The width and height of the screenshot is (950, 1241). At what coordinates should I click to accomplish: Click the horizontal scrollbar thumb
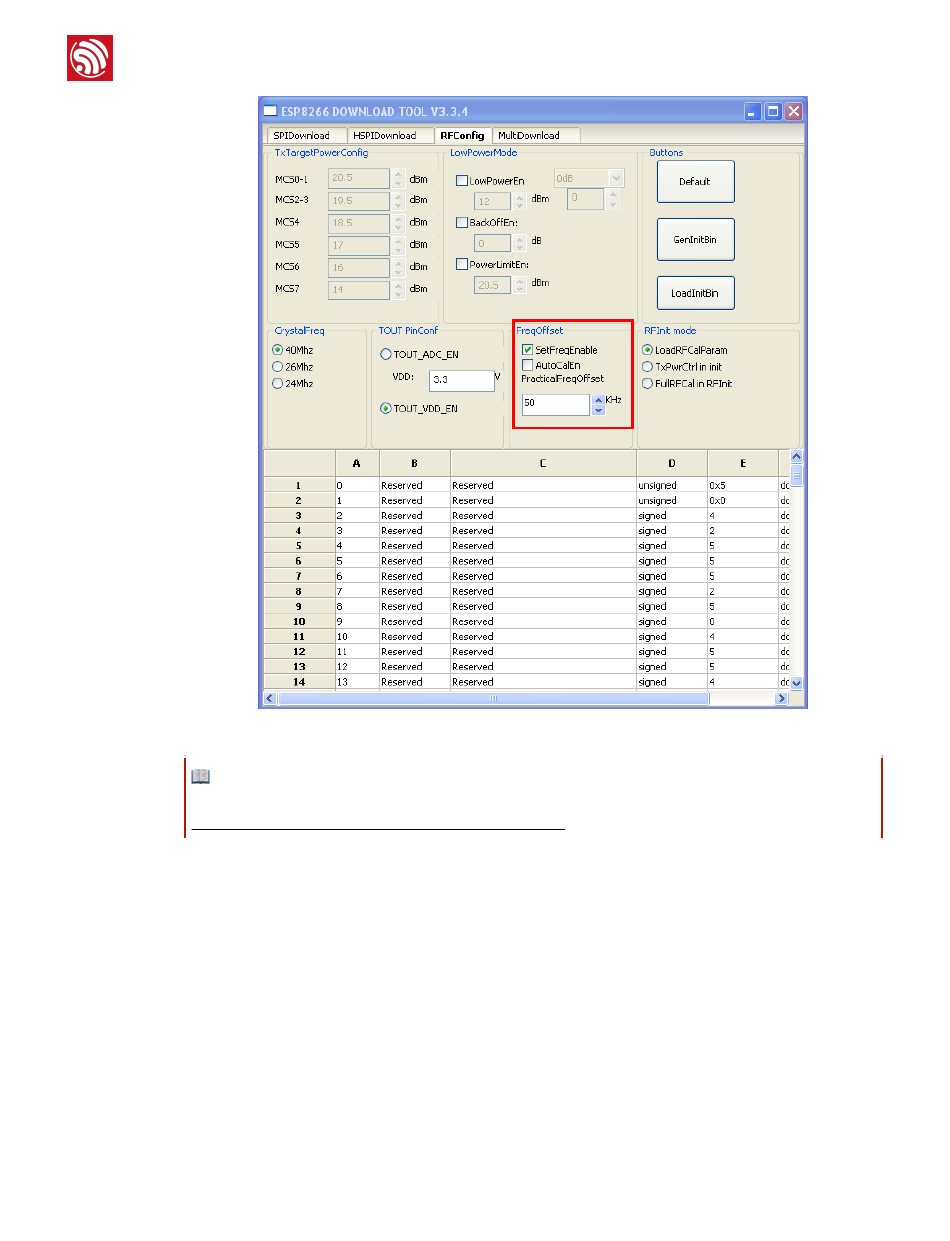click(493, 699)
